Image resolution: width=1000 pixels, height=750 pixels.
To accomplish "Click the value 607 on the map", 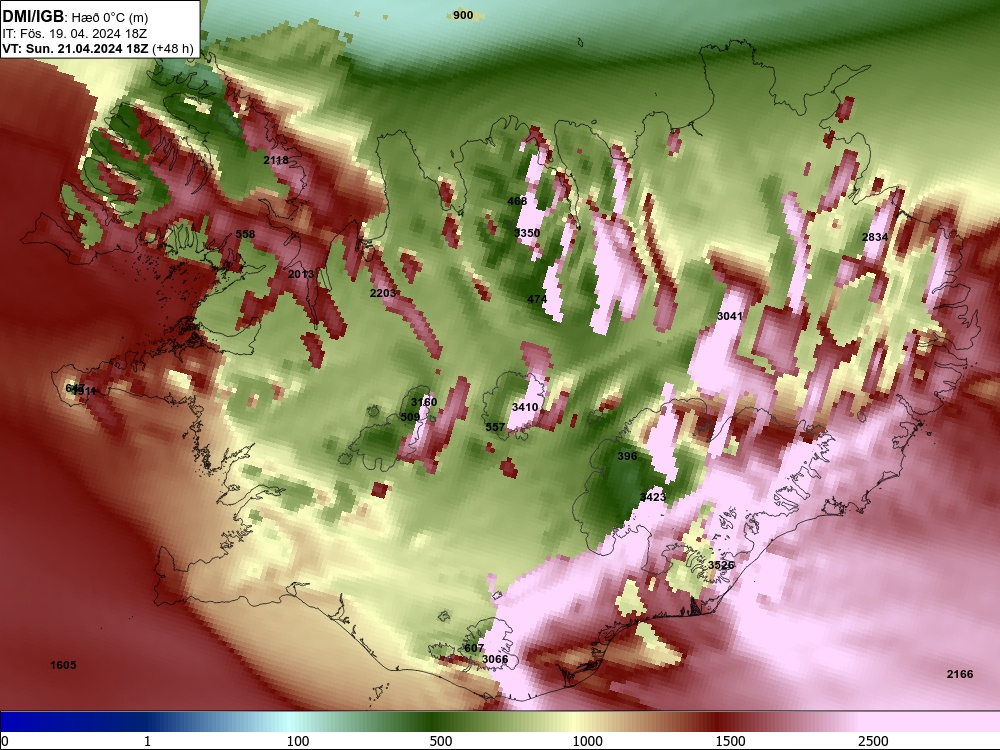I will [x=474, y=648].
